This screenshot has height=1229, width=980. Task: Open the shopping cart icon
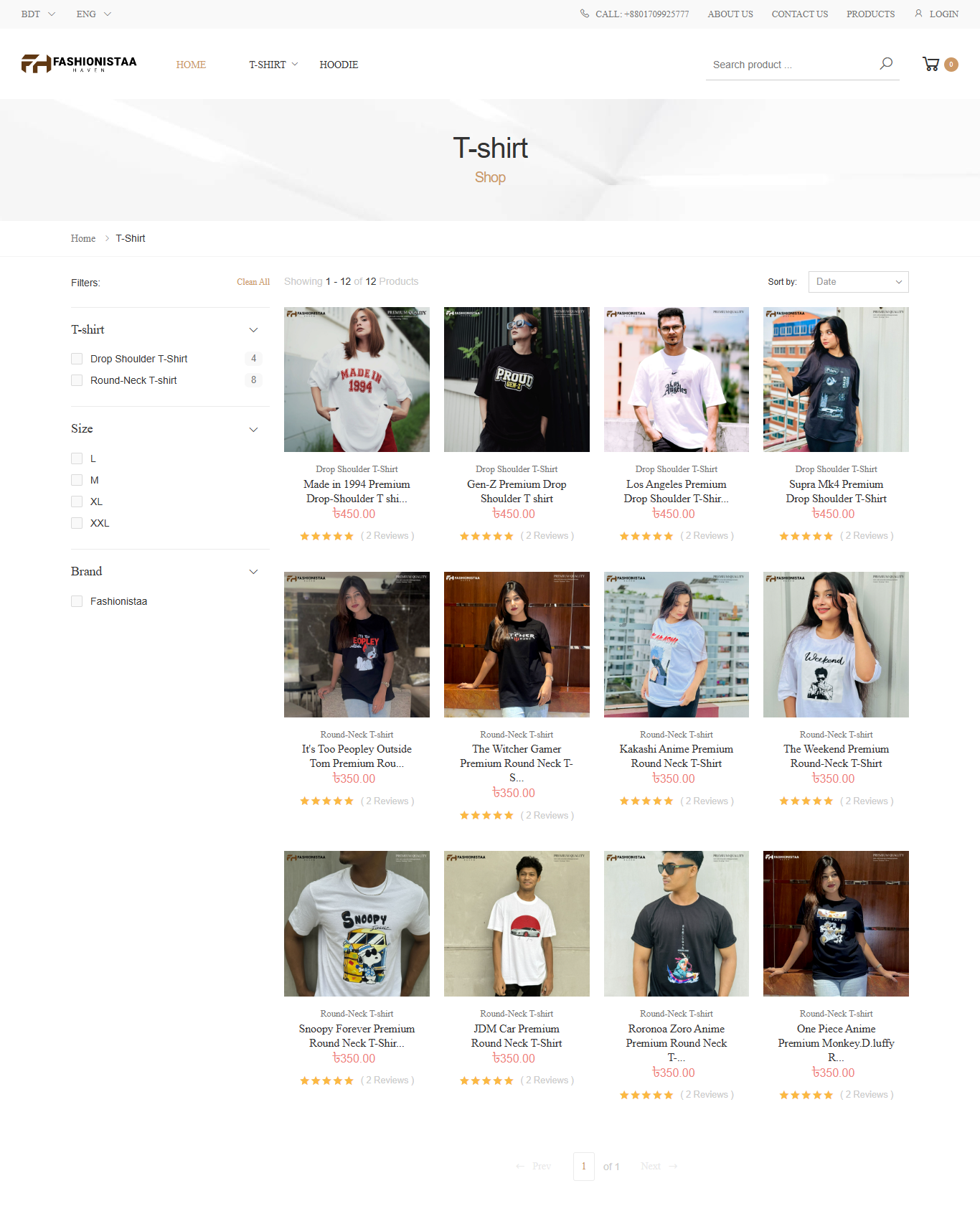(930, 64)
